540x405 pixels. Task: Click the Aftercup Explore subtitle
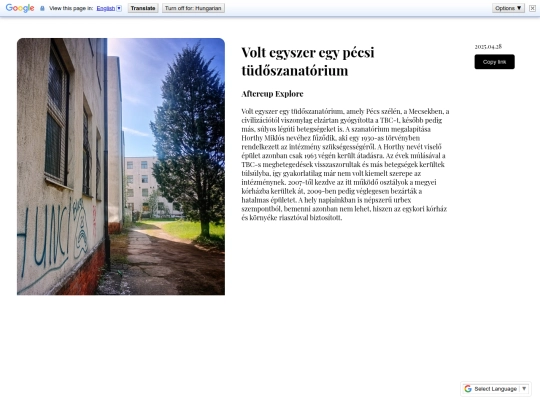[x=272, y=94]
